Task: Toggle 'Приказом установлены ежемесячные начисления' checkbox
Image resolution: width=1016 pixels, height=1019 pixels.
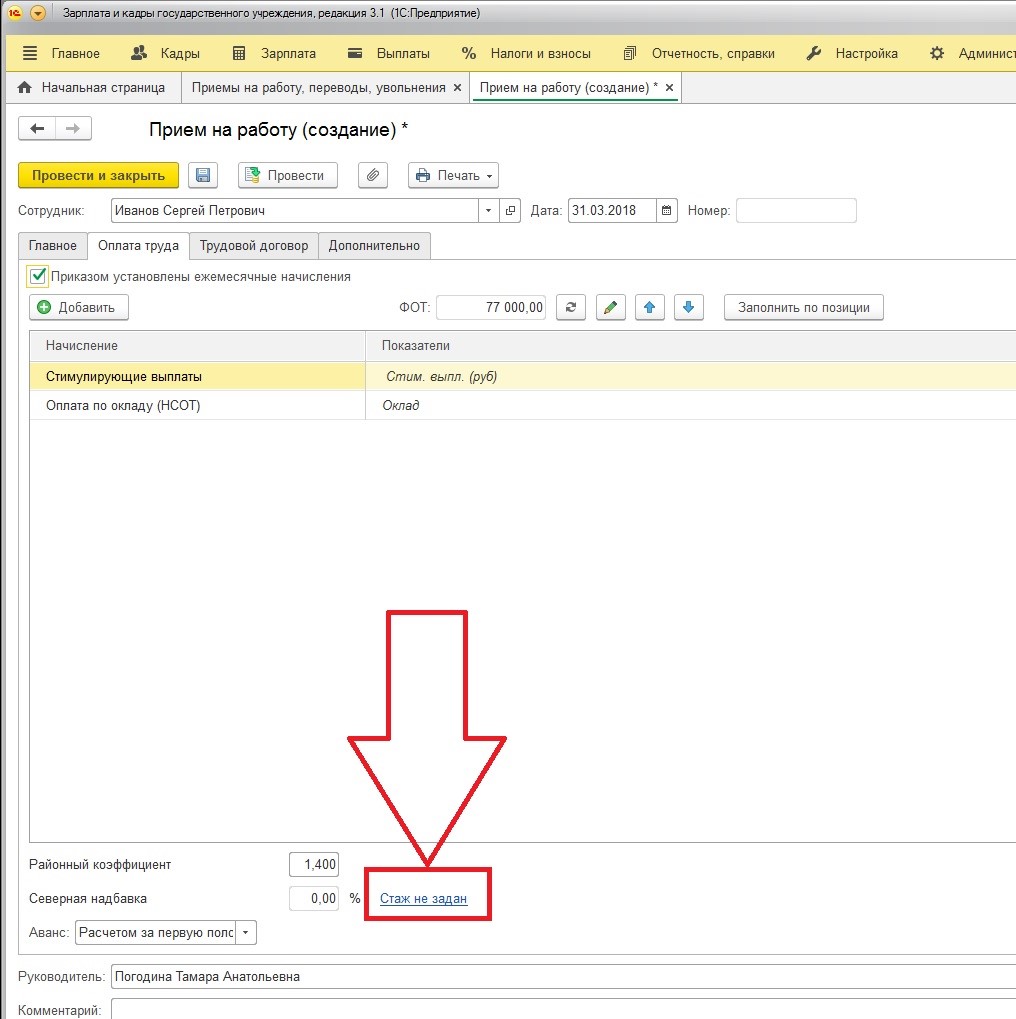Action: [38, 276]
